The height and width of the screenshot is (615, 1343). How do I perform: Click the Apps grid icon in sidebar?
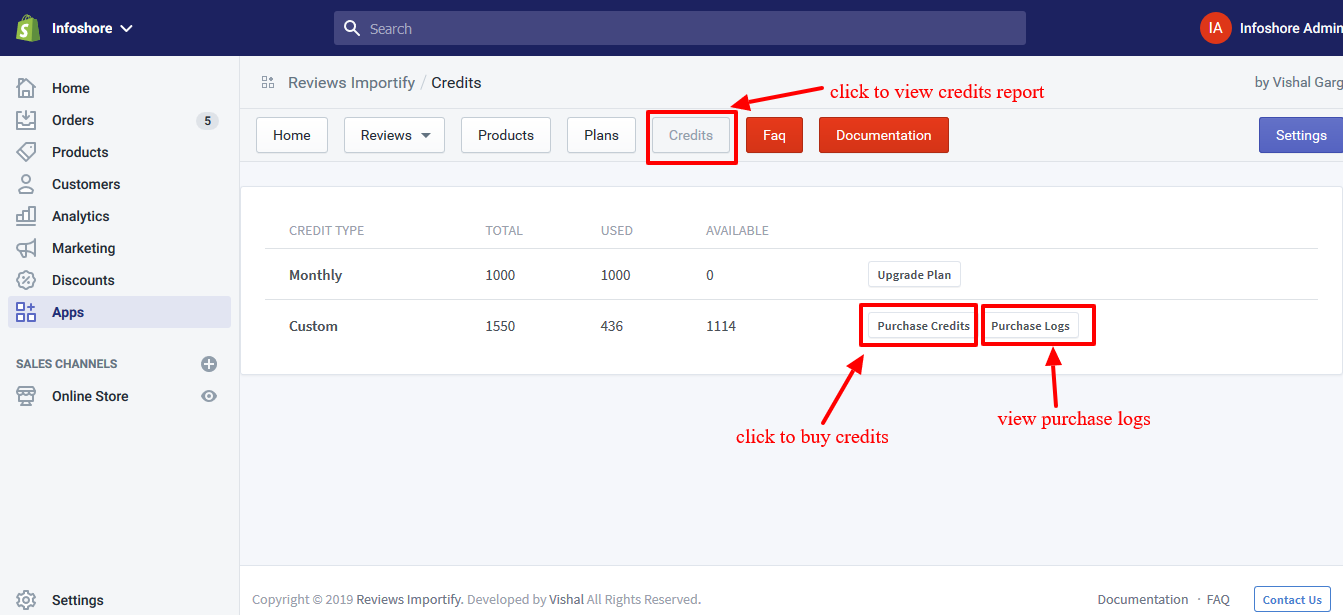point(26,312)
